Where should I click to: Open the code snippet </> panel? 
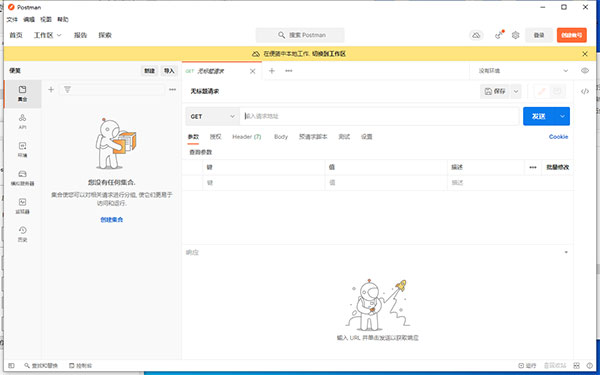(585, 91)
